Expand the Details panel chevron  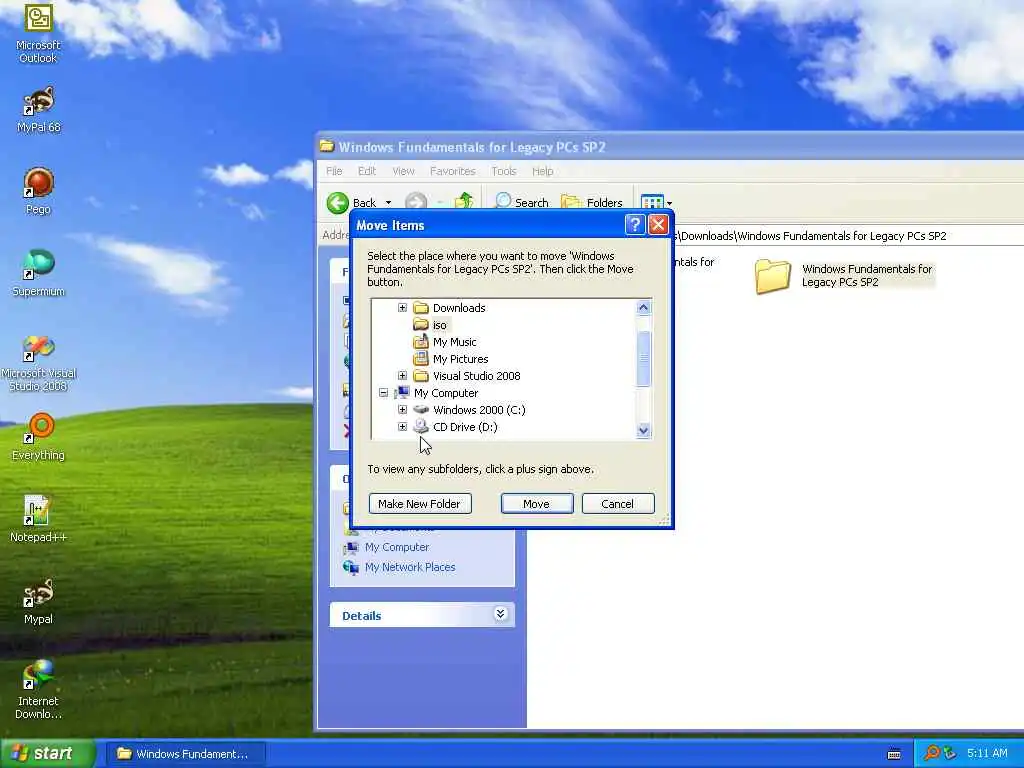tap(500, 614)
